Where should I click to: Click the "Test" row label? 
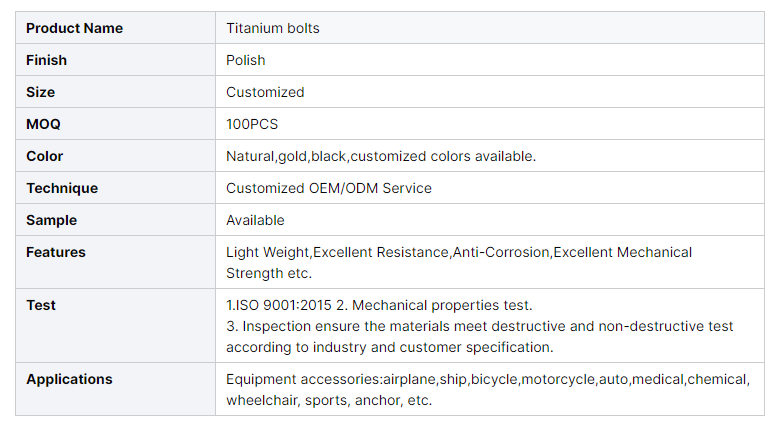tap(41, 305)
